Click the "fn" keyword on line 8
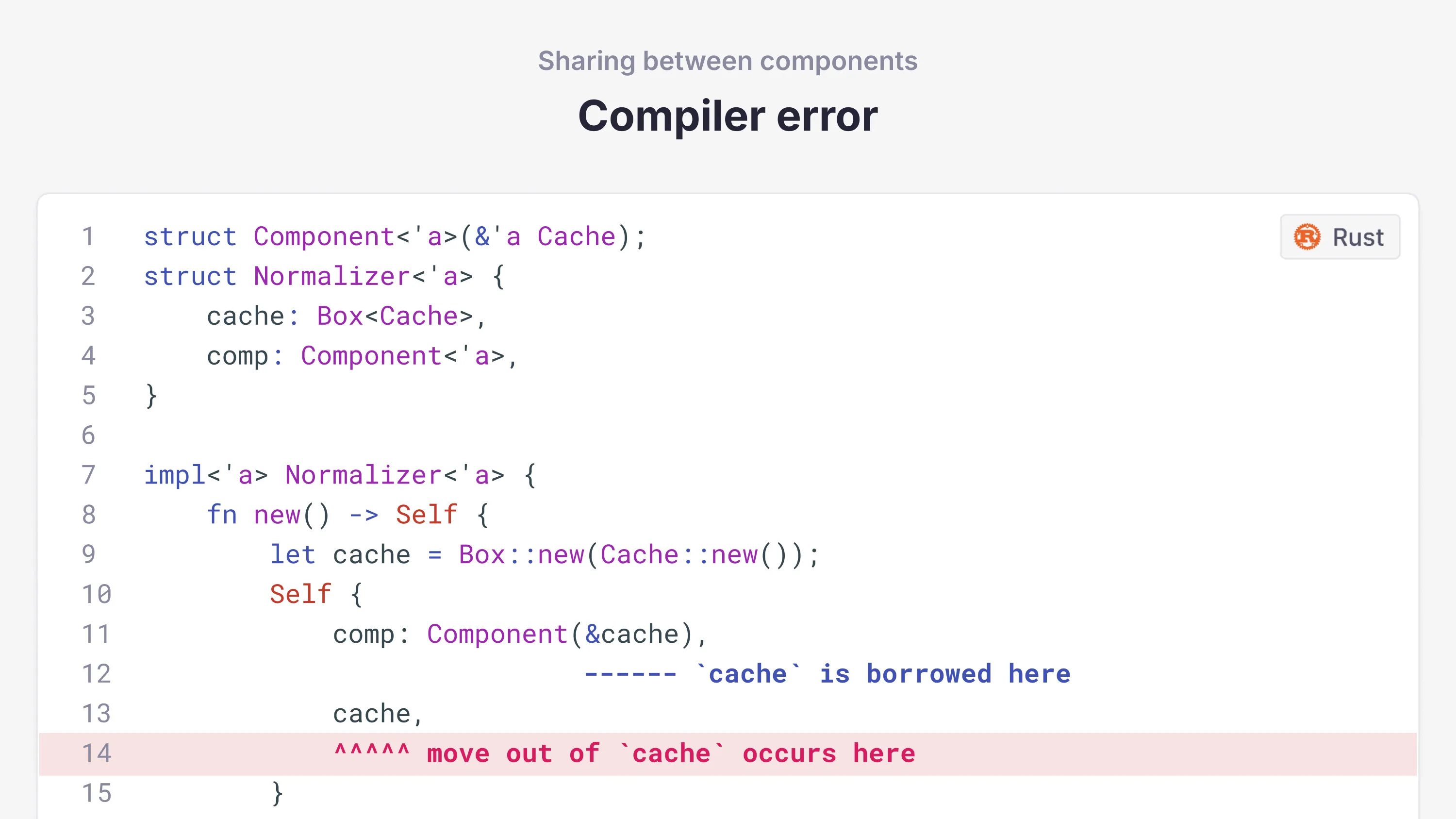The height and width of the screenshot is (819, 1456). pyautogui.click(x=222, y=515)
